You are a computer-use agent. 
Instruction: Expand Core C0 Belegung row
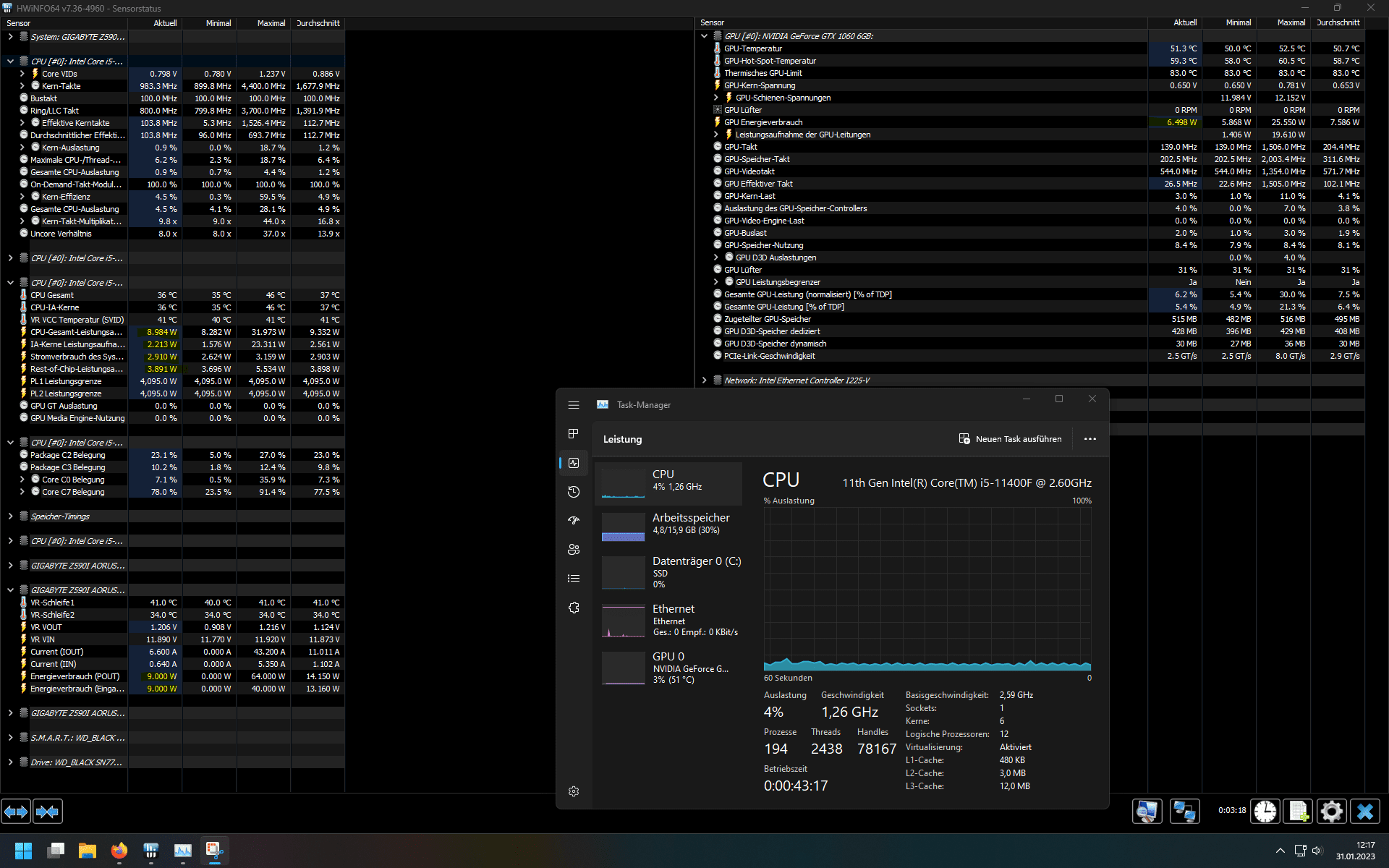[22, 480]
